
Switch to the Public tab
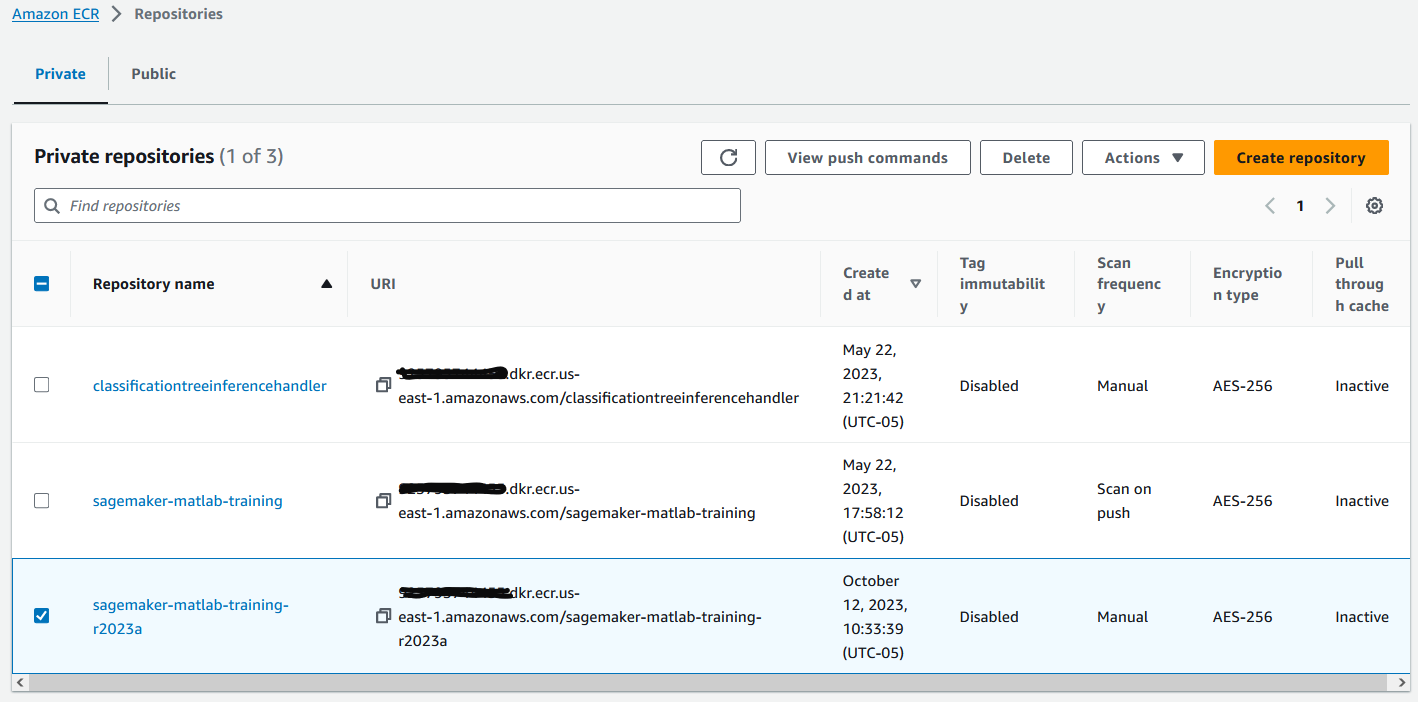[x=153, y=74]
